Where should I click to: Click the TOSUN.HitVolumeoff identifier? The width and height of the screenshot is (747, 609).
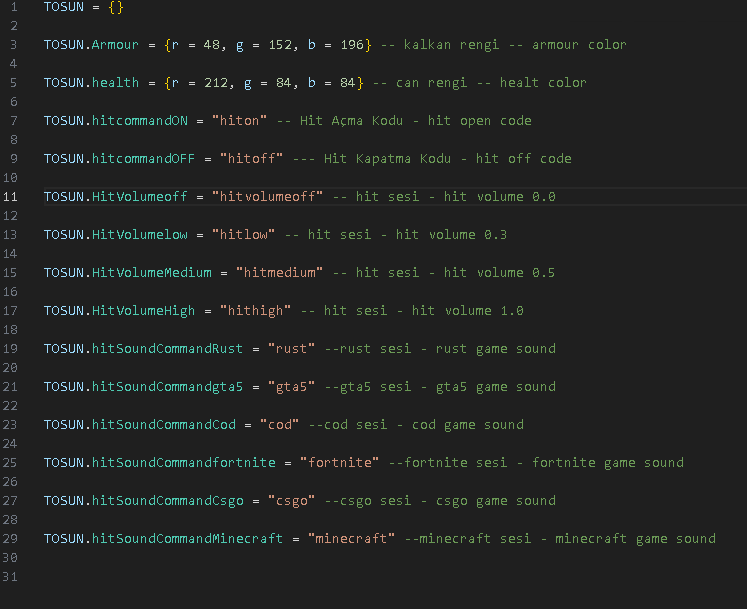click(115, 197)
